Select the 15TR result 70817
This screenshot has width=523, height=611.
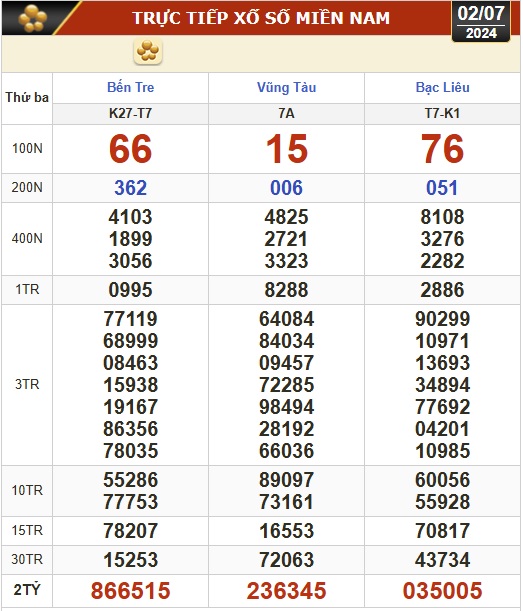pyautogui.click(x=442, y=531)
